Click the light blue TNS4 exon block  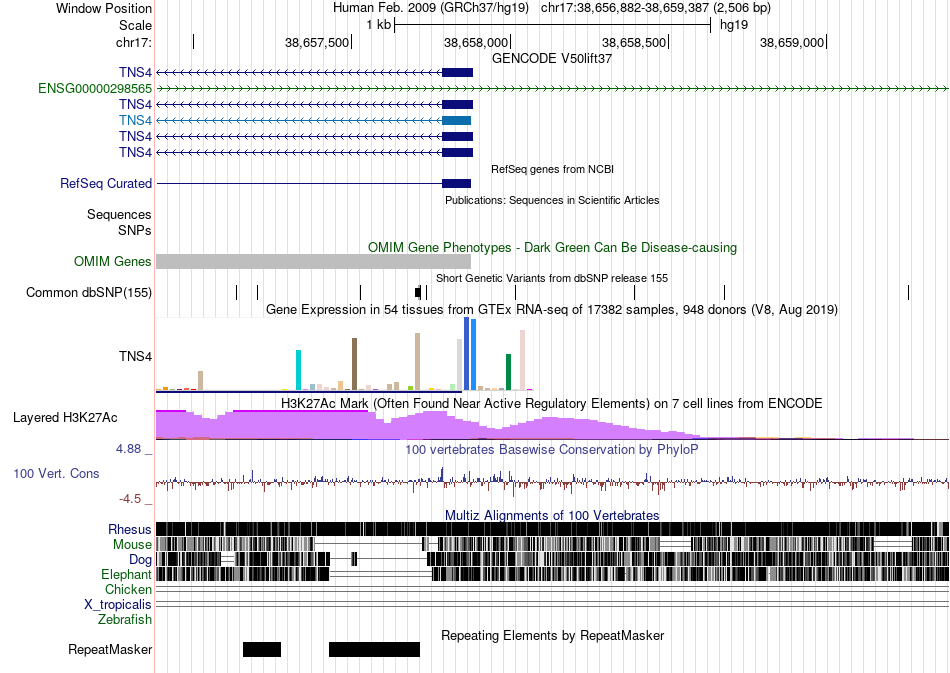point(457,121)
